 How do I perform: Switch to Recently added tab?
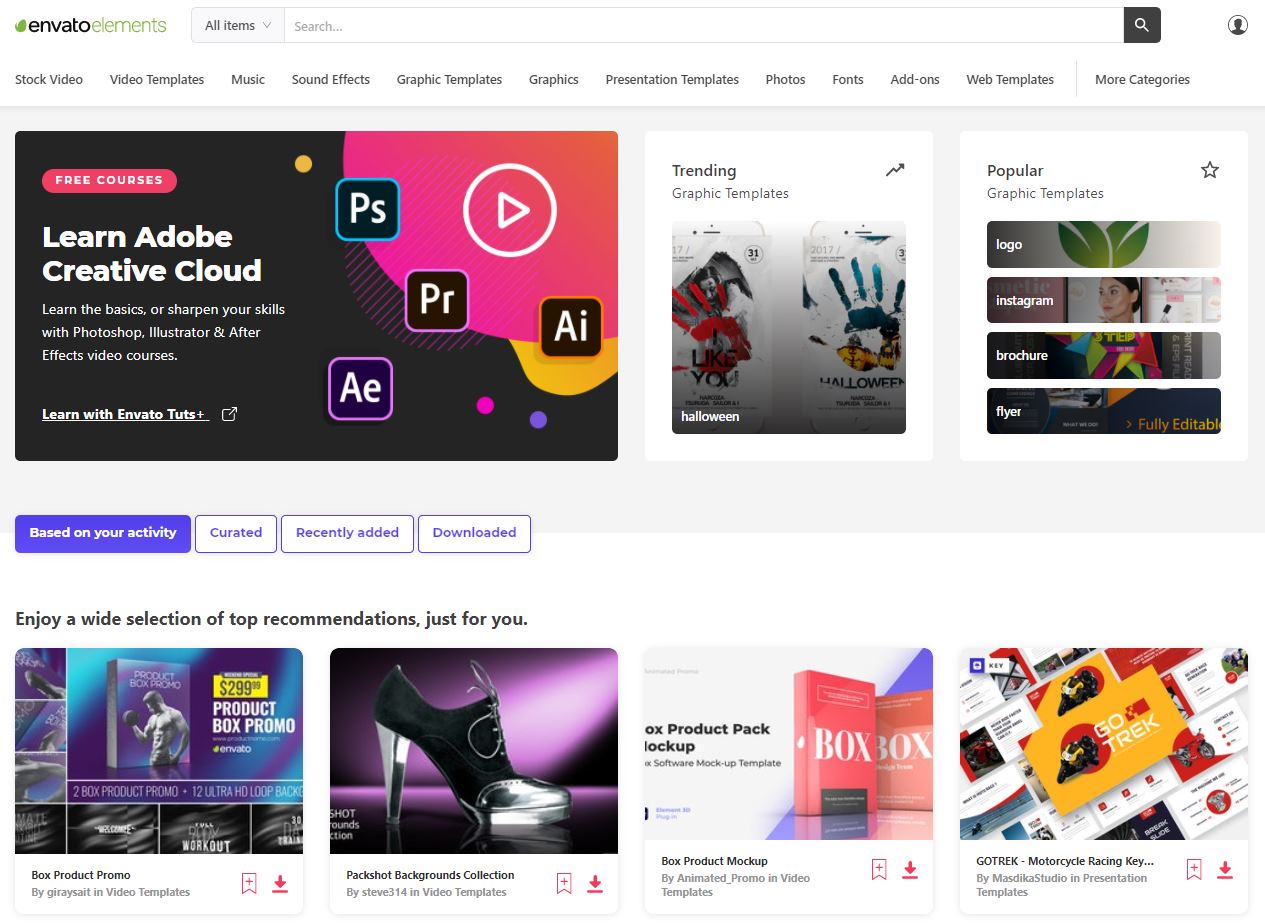[347, 533]
